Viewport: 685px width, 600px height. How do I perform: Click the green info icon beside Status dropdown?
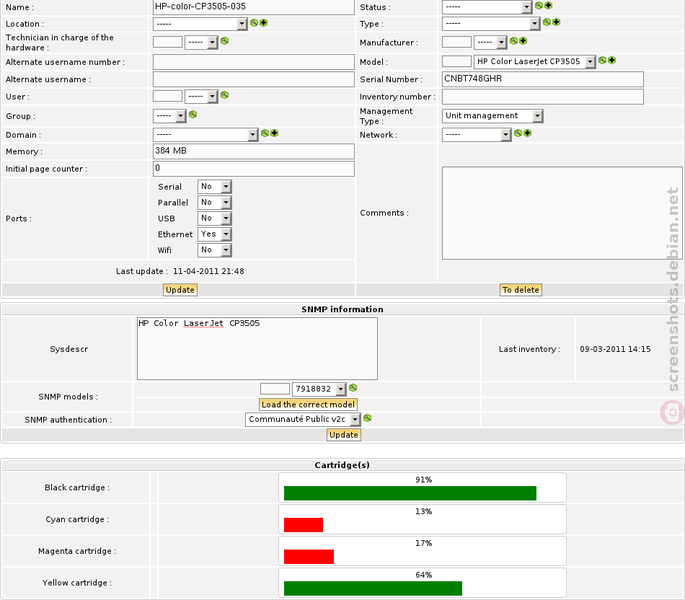click(539, 5)
